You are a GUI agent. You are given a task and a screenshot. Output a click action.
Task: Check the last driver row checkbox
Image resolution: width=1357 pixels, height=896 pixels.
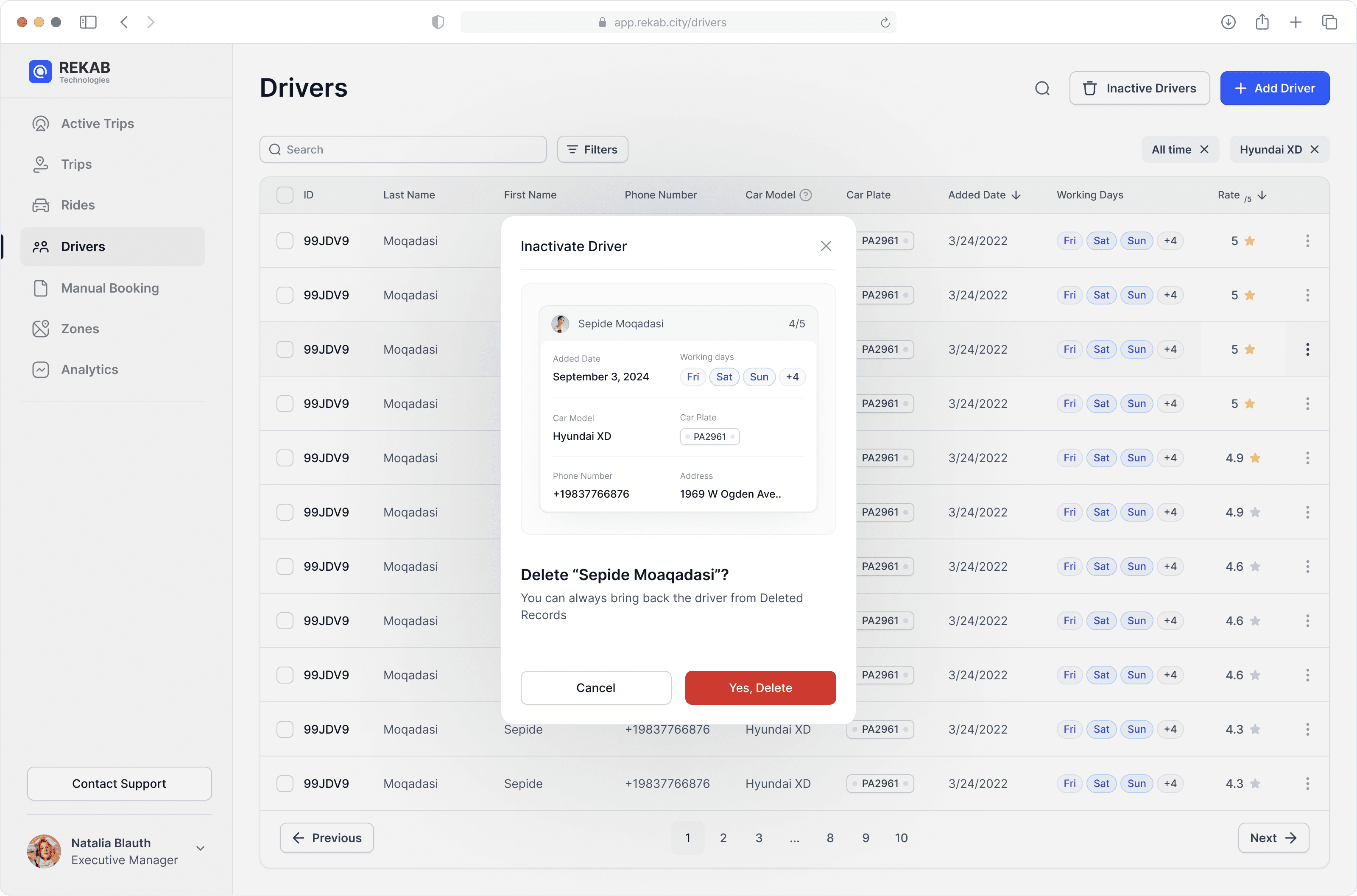coord(285,784)
